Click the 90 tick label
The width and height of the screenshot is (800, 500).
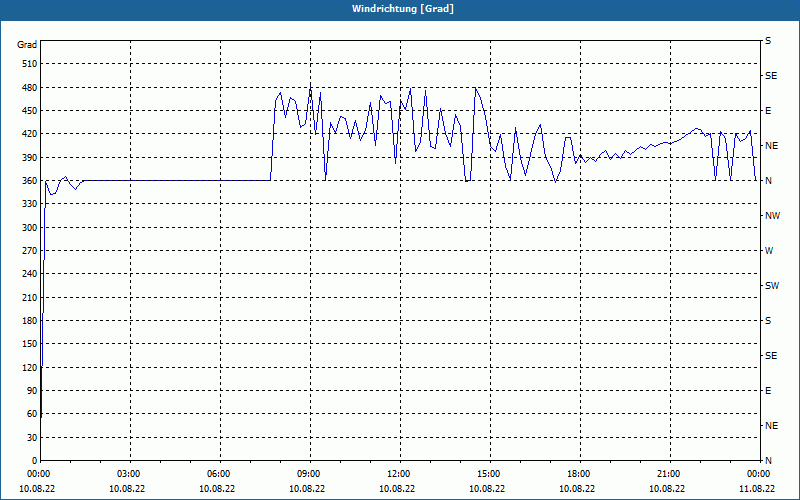click(x=32, y=391)
